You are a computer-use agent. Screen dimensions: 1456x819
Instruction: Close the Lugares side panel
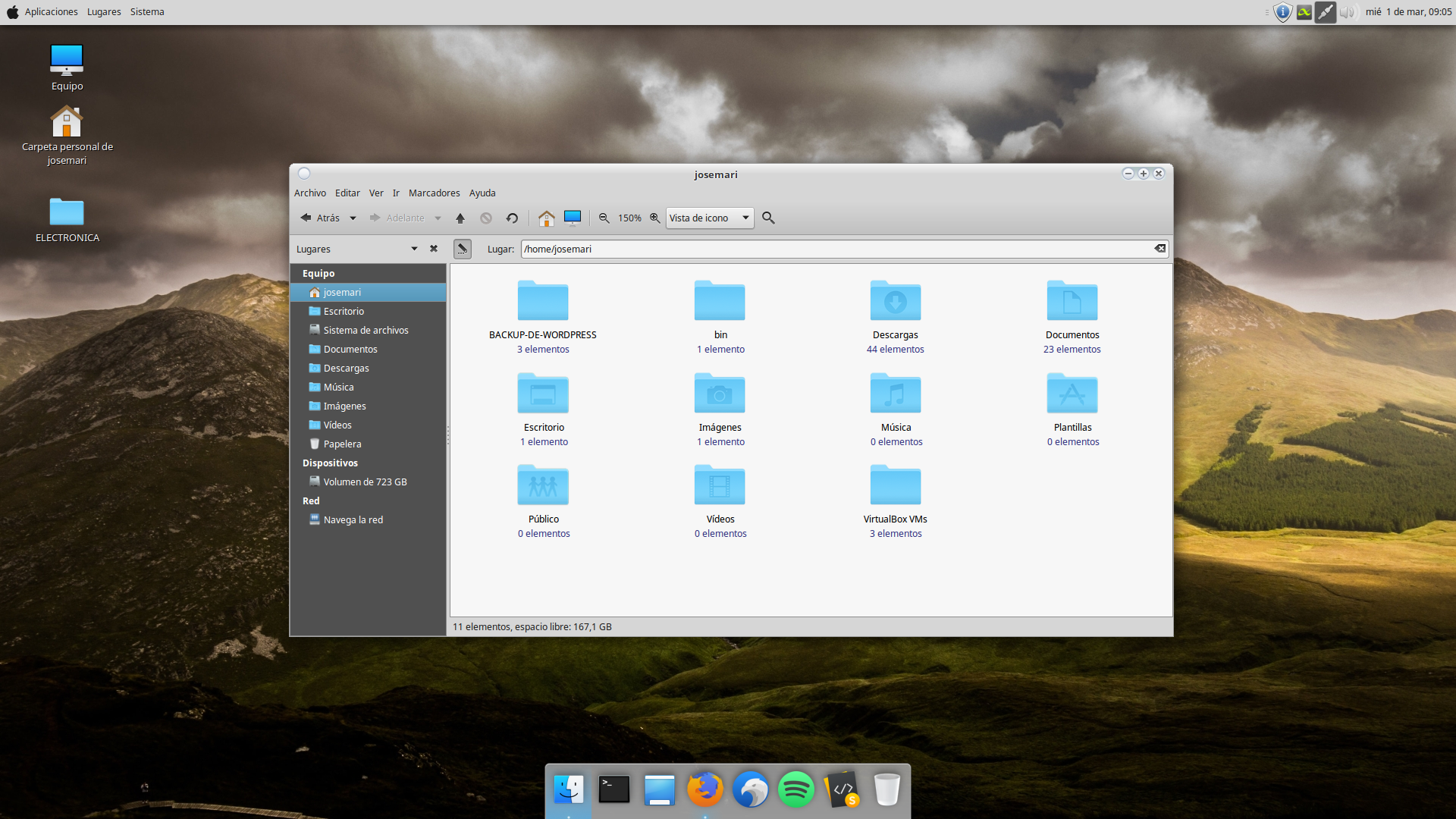tap(434, 249)
